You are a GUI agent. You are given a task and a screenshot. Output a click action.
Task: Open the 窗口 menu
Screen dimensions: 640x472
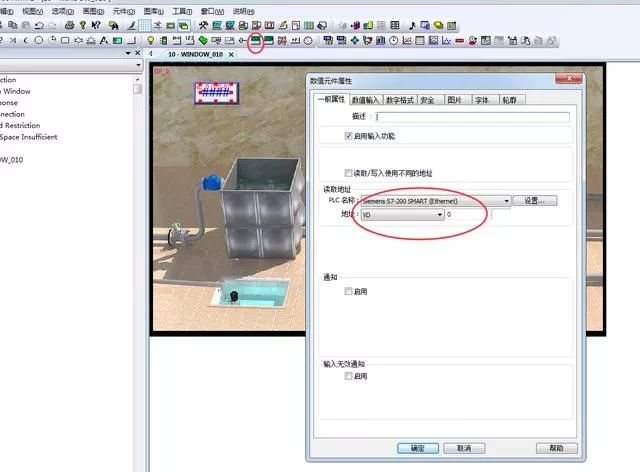(x=212, y=11)
